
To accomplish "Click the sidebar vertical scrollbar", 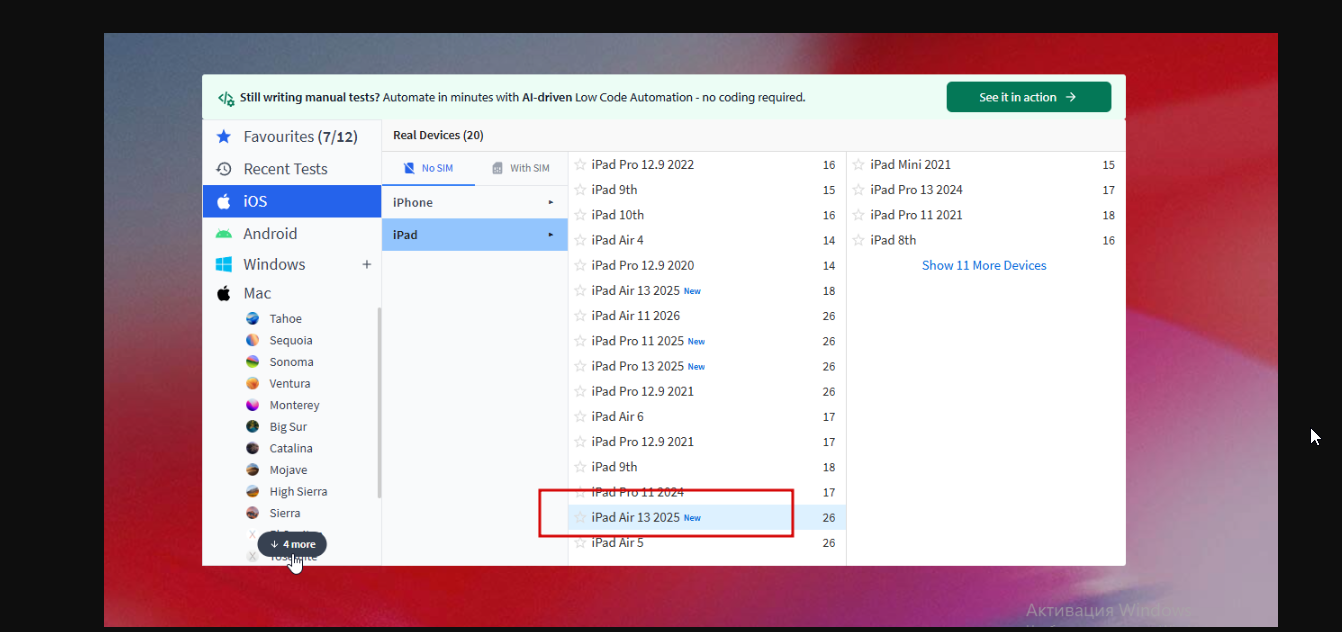I will (379, 403).
